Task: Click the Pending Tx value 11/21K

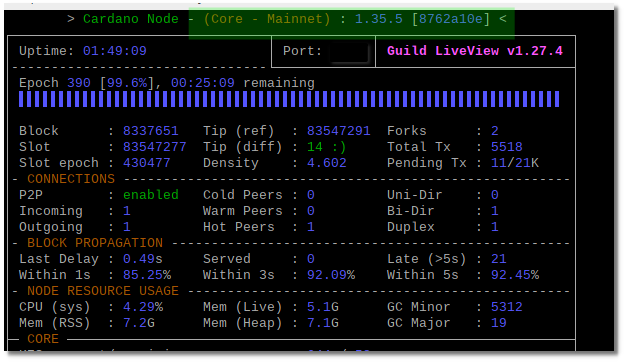Action: (x=515, y=163)
